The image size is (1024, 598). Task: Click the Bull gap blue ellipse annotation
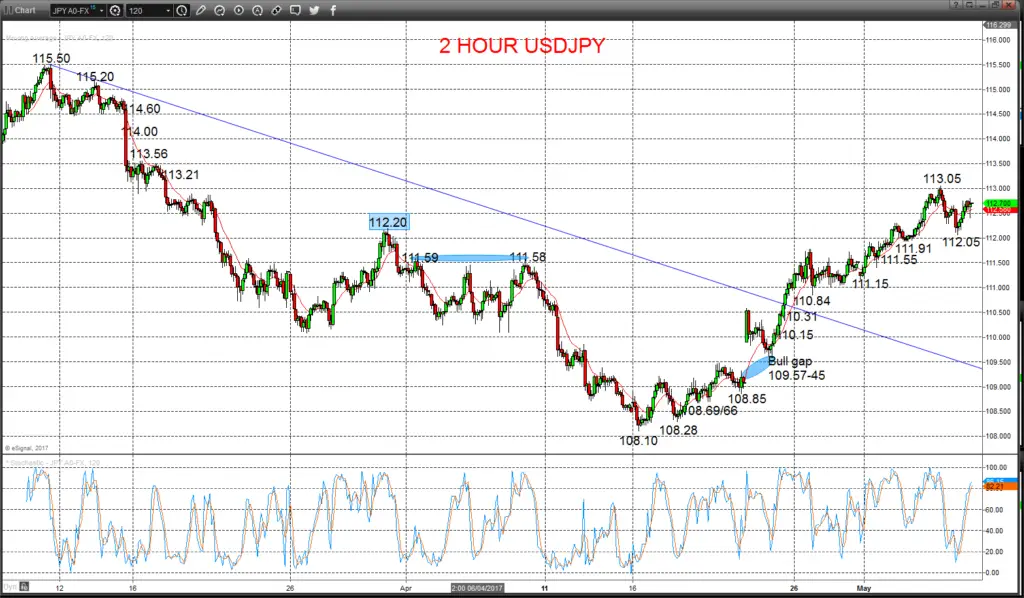coord(756,368)
